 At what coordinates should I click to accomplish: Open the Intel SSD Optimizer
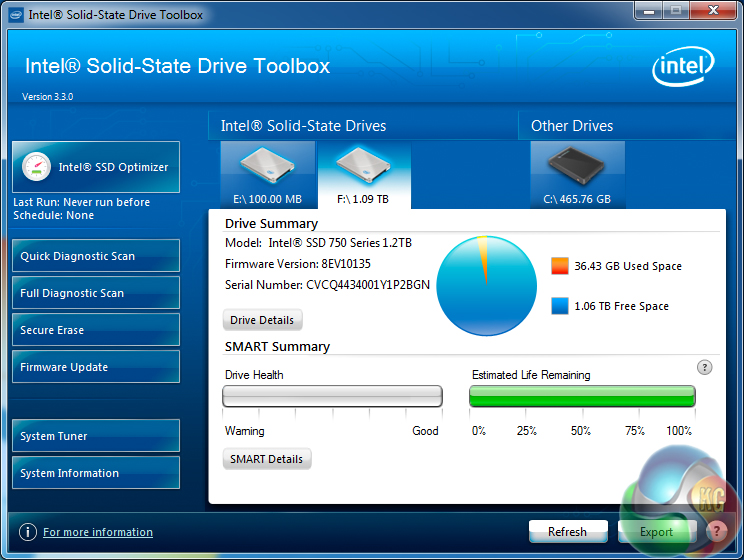pyautogui.click(x=96, y=167)
